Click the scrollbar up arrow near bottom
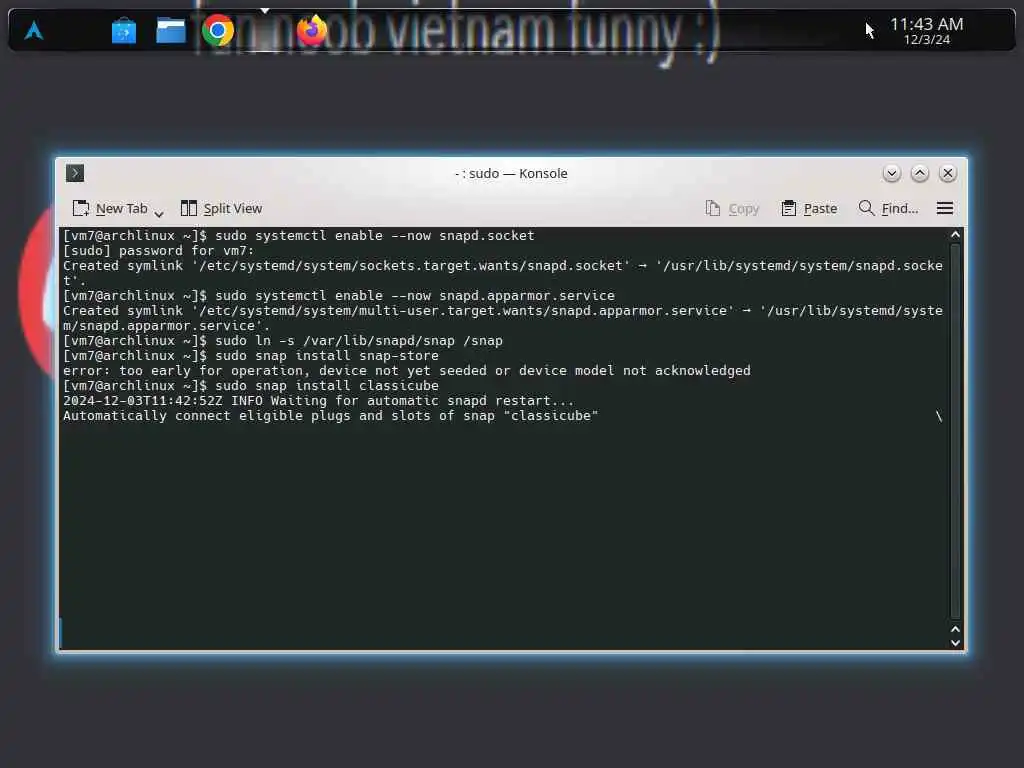Viewport: 1024px width, 768px height. pyautogui.click(x=955, y=630)
